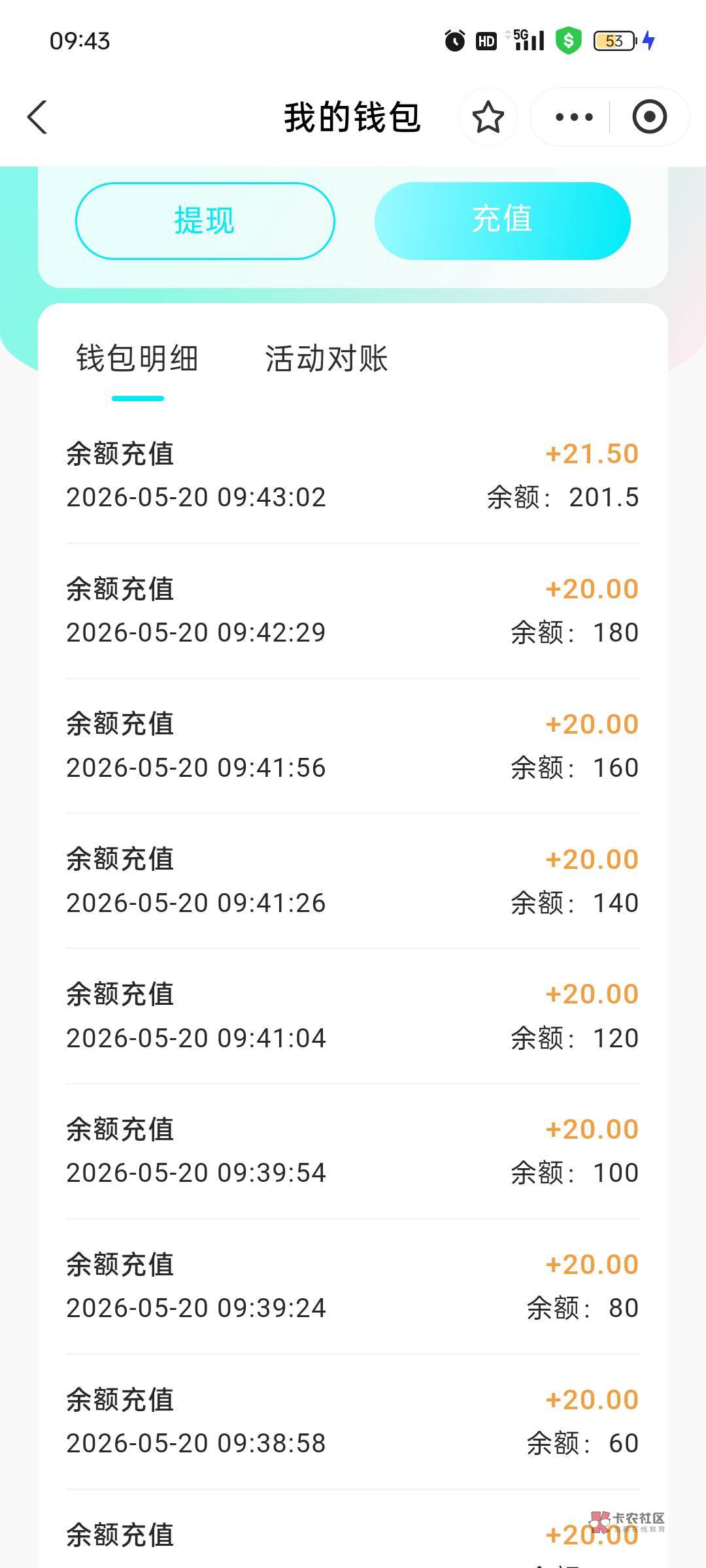The width and height of the screenshot is (706, 1568).
Task: Favorite this mini program with the star icon
Action: tap(488, 118)
